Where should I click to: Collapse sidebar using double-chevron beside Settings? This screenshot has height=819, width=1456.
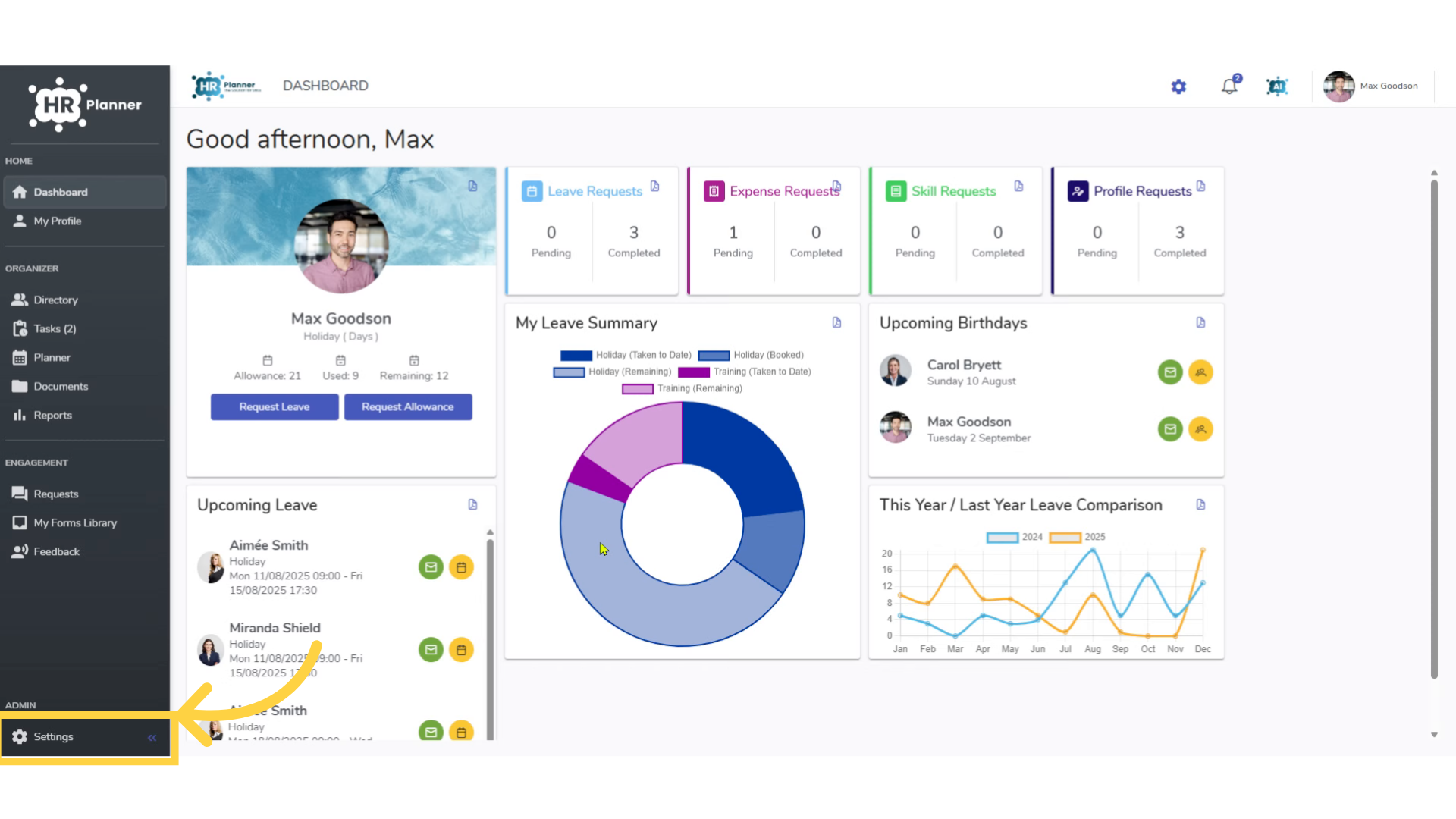pyautogui.click(x=152, y=738)
